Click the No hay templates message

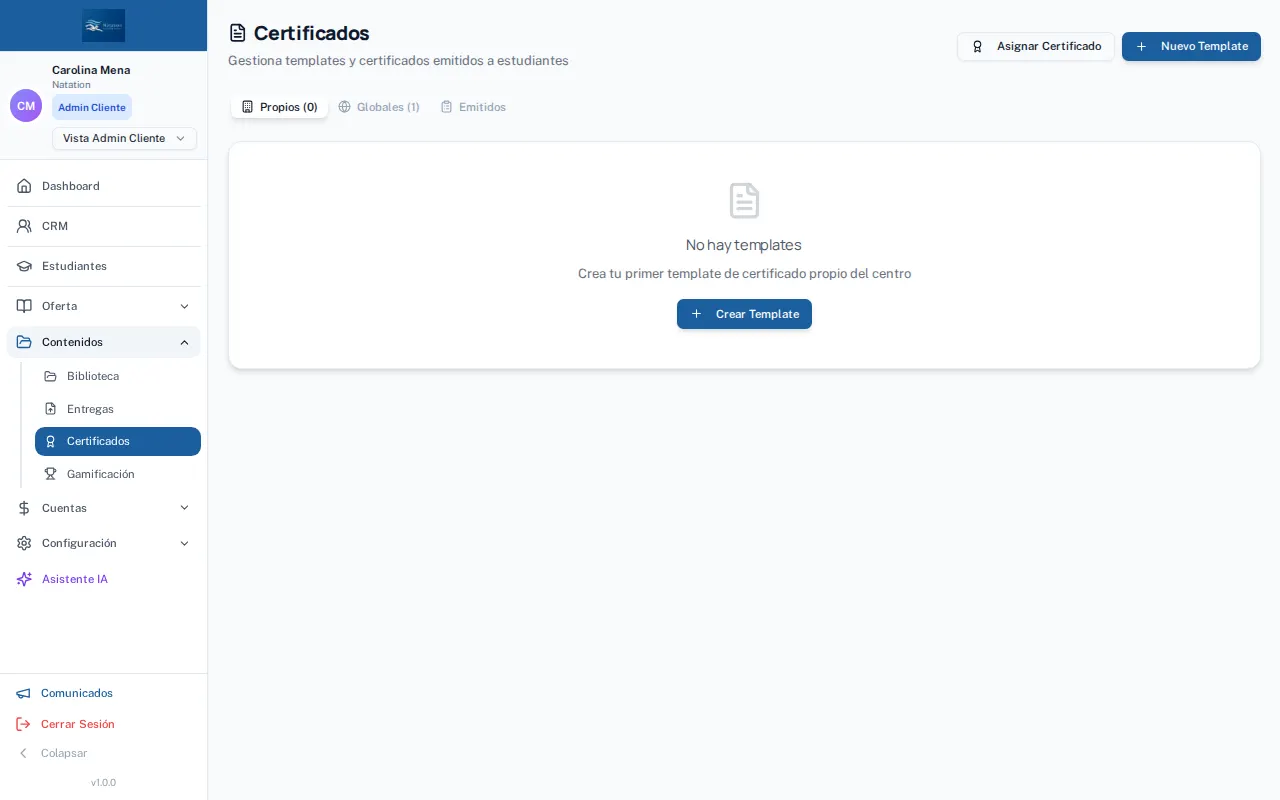[x=744, y=245]
